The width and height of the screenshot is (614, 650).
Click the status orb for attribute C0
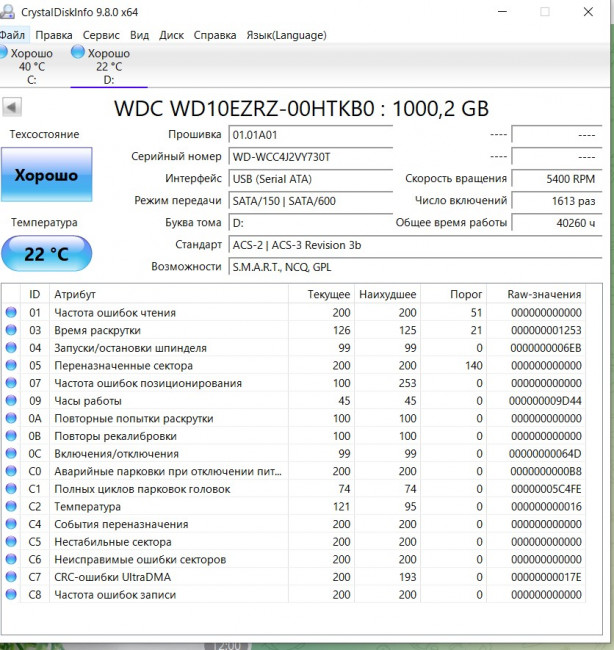pyautogui.click(x=11, y=471)
